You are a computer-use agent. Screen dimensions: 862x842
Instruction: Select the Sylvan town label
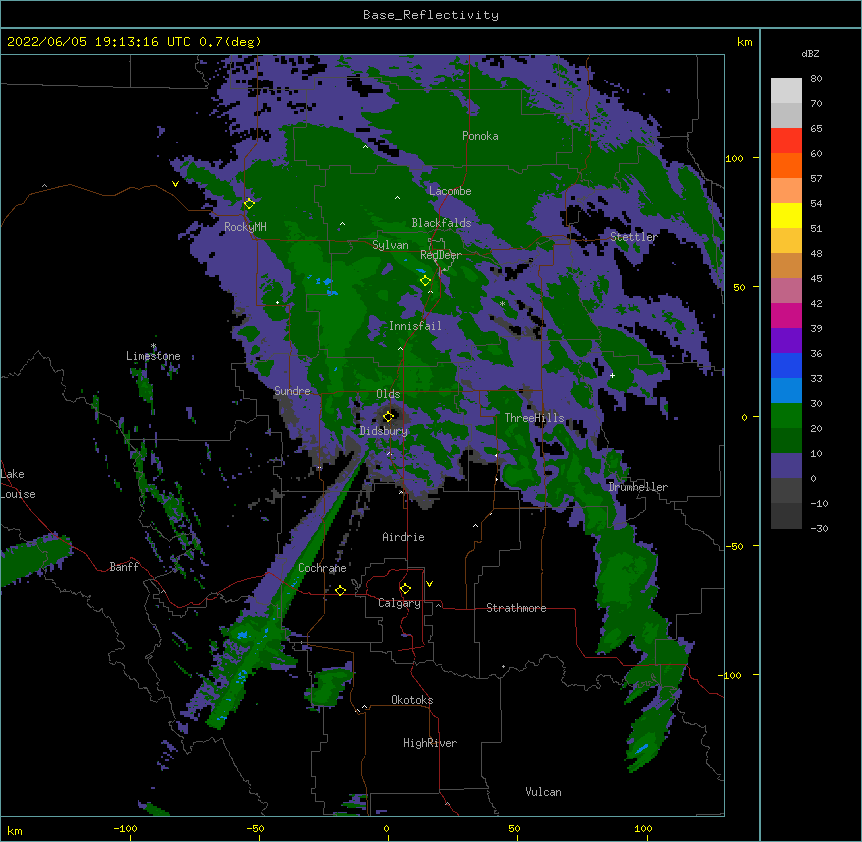tap(390, 245)
